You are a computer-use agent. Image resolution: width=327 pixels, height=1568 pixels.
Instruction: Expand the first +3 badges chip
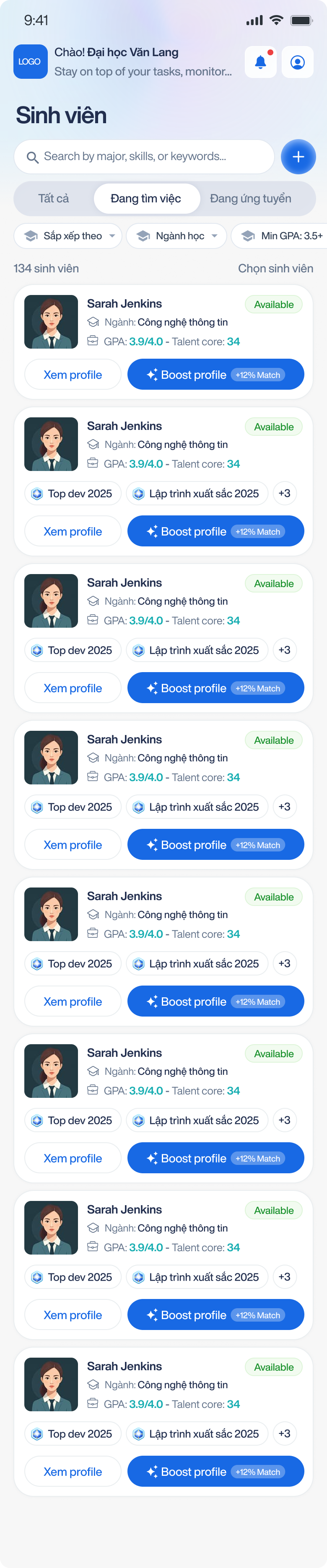284,494
